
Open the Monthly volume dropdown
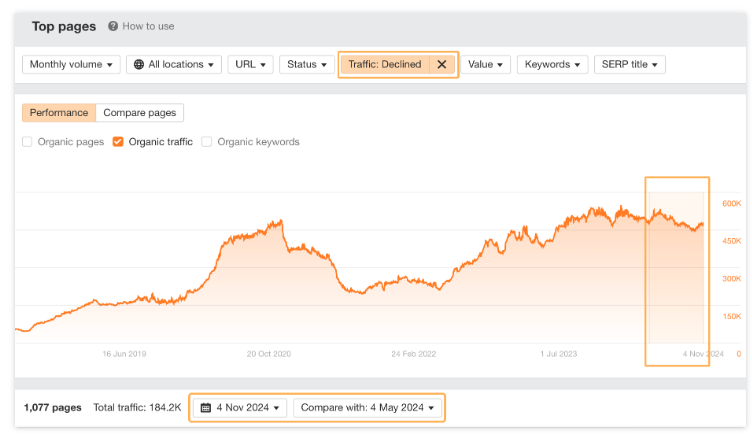point(71,64)
